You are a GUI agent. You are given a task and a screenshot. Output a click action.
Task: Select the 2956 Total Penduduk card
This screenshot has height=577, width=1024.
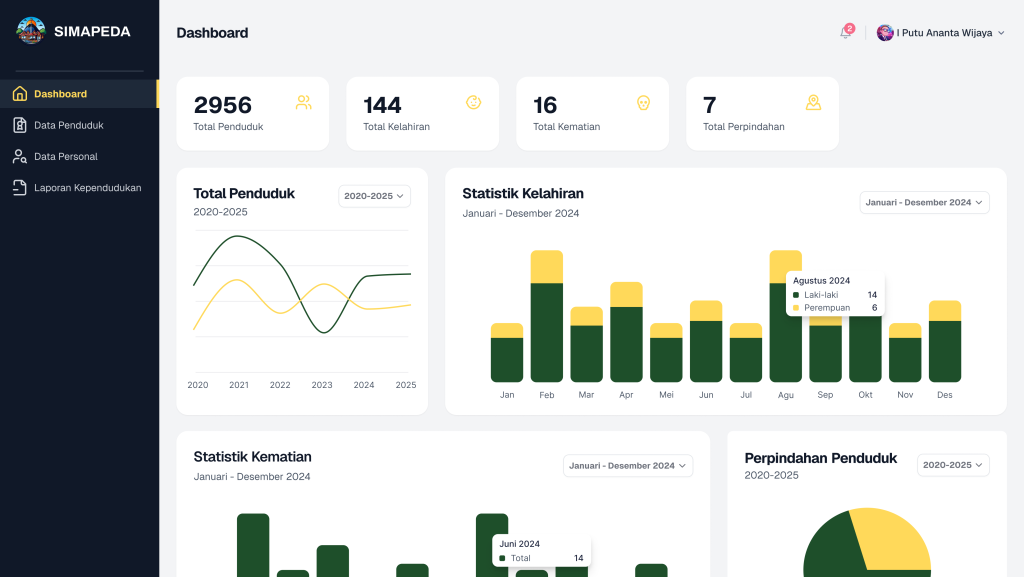[x=253, y=114]
